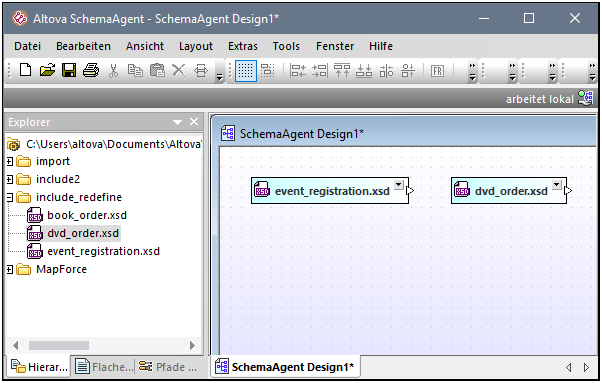Screen dimensions: 602x383
Task: Switch to the Pfade ... tab
Action: [x=168, y=367]
